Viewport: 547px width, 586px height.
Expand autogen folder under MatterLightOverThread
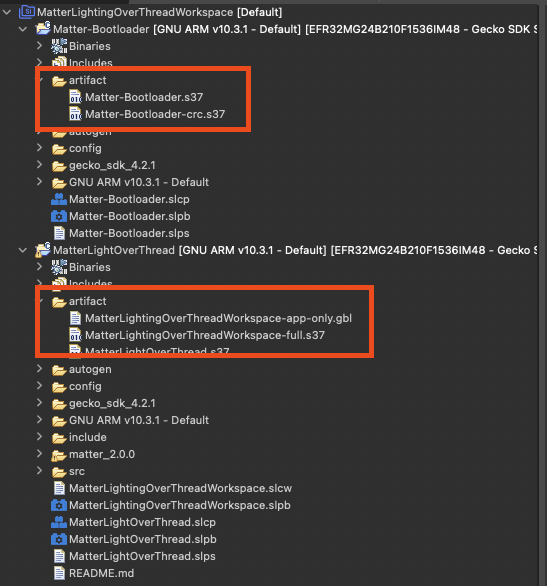click(x=39, y=368)
